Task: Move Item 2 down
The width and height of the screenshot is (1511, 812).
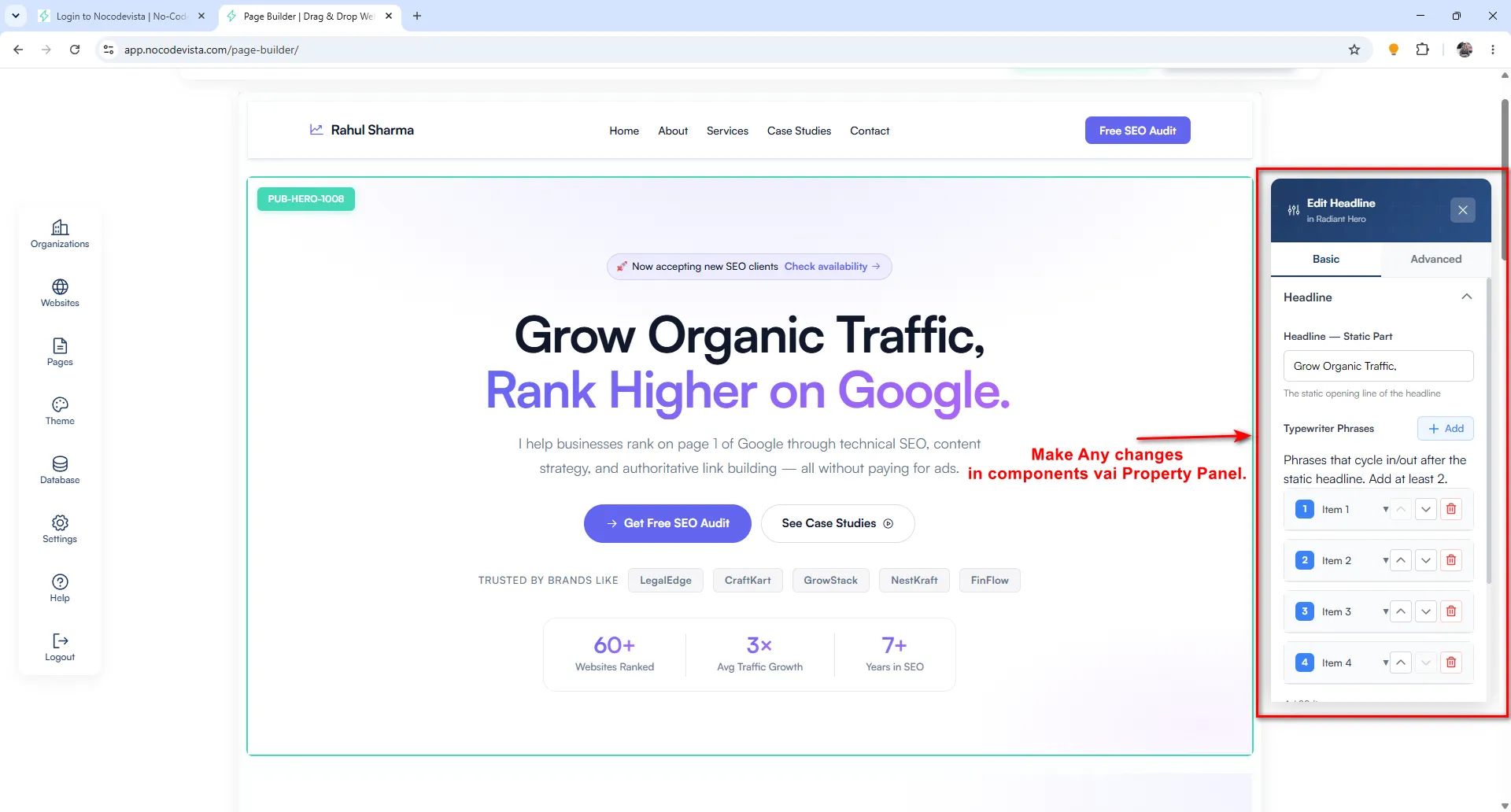Action: 1426,560
